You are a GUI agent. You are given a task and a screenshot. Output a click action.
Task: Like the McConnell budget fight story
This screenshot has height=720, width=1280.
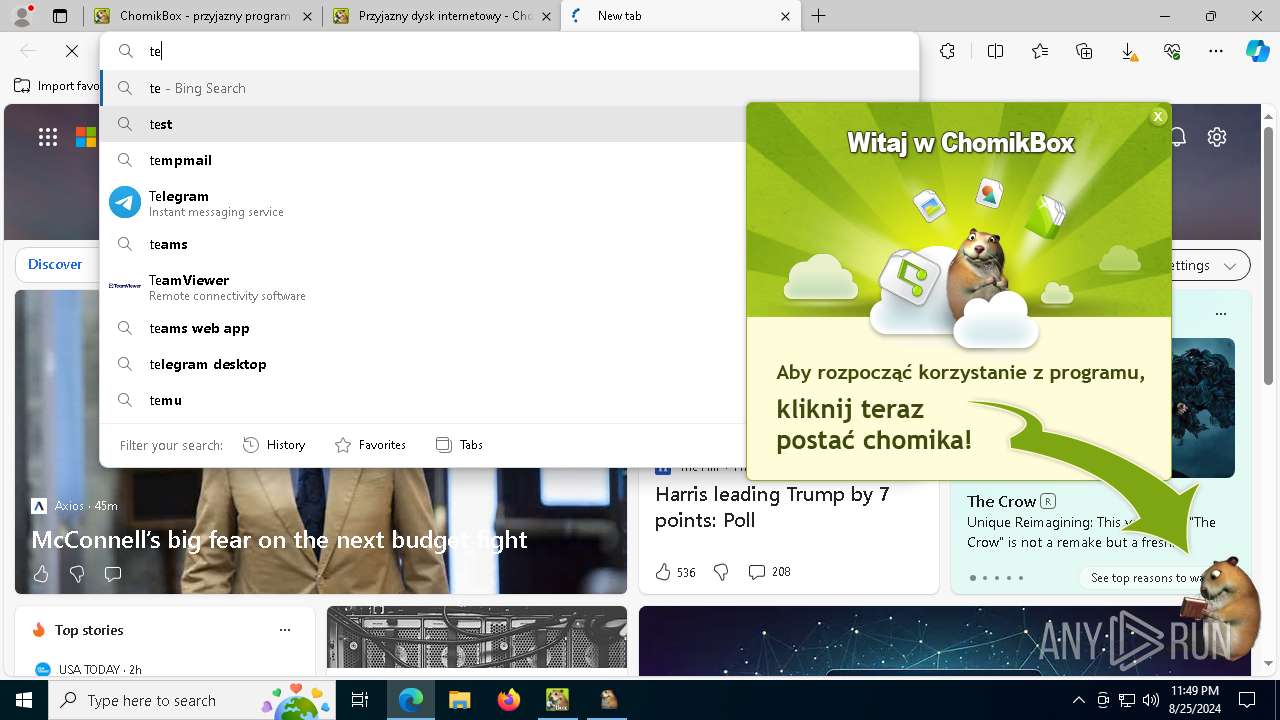click(41, 573)
